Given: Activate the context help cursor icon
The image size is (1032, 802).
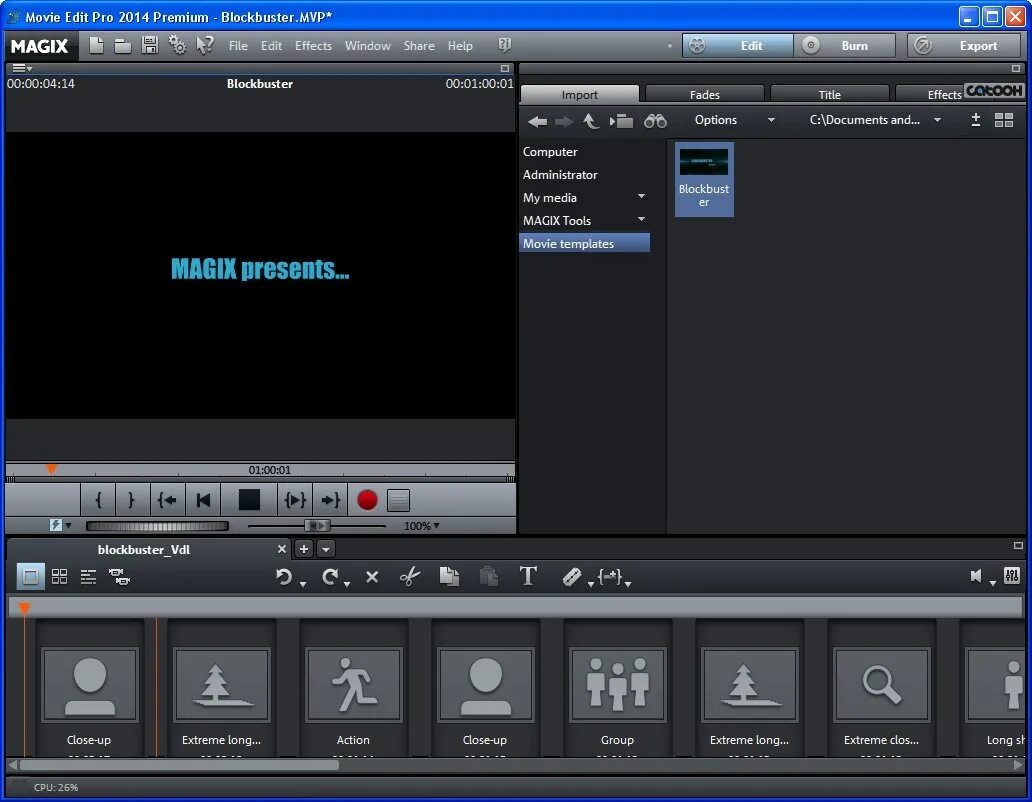Looking at the screenshot, I should [205, 45].
